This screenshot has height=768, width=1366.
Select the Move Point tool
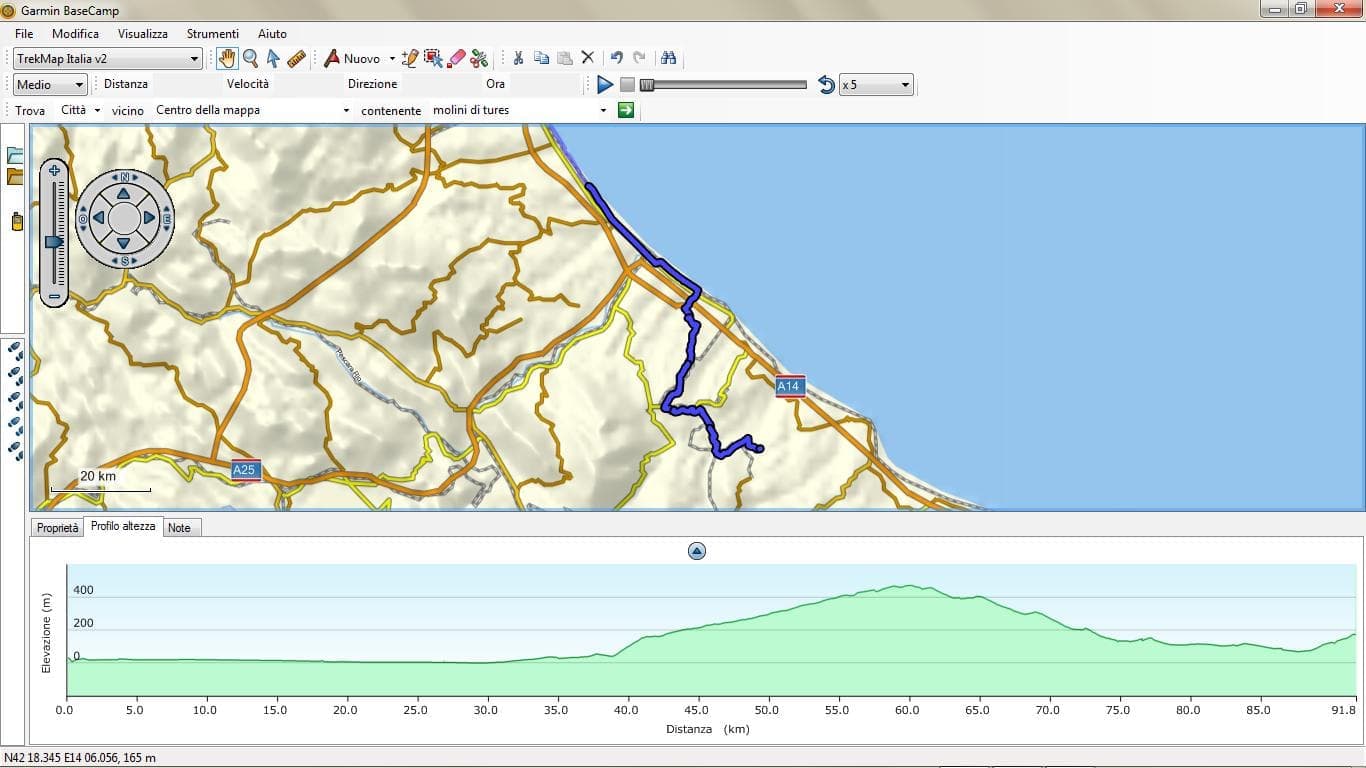[x=433, y=58]
